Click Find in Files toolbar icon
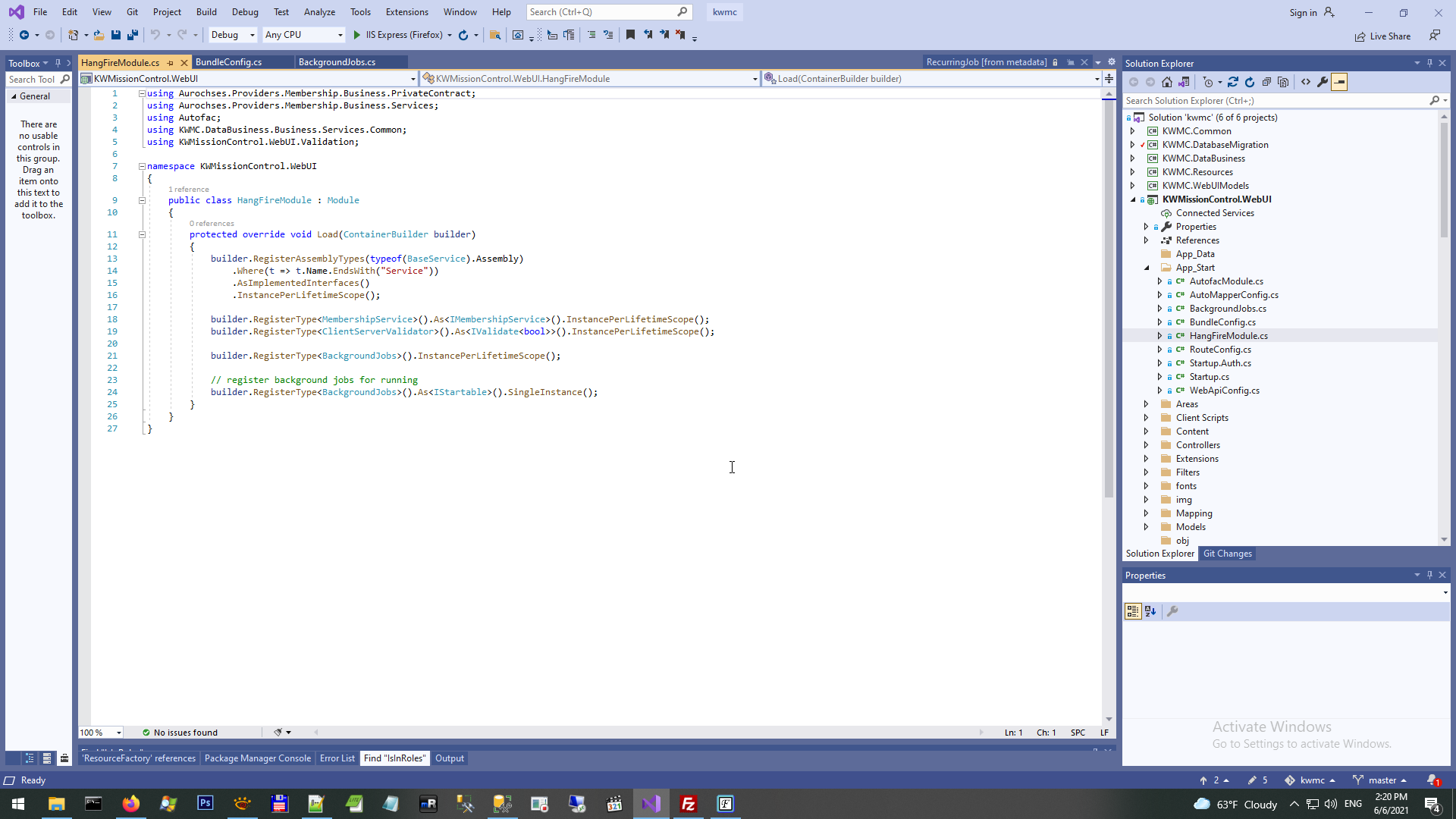The image size is (1456, 819). 495,35
